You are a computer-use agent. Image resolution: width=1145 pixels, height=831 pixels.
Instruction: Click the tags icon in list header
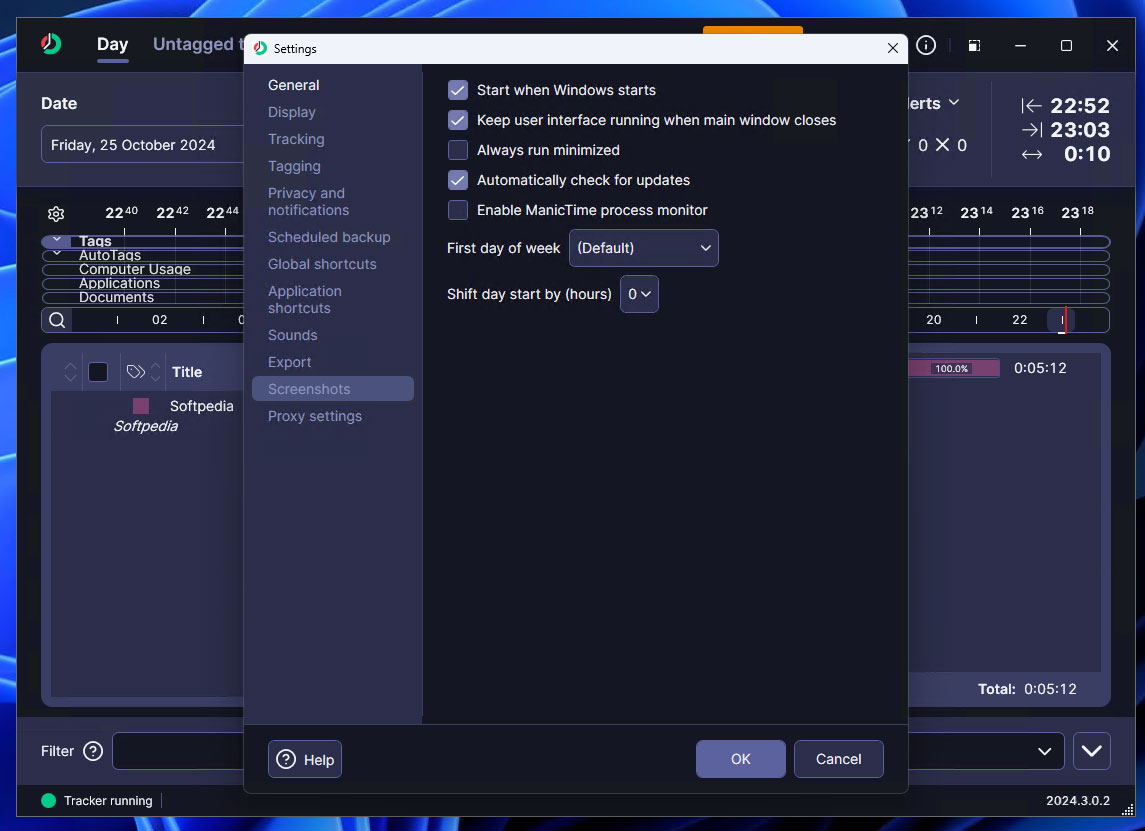pos(136,372)
